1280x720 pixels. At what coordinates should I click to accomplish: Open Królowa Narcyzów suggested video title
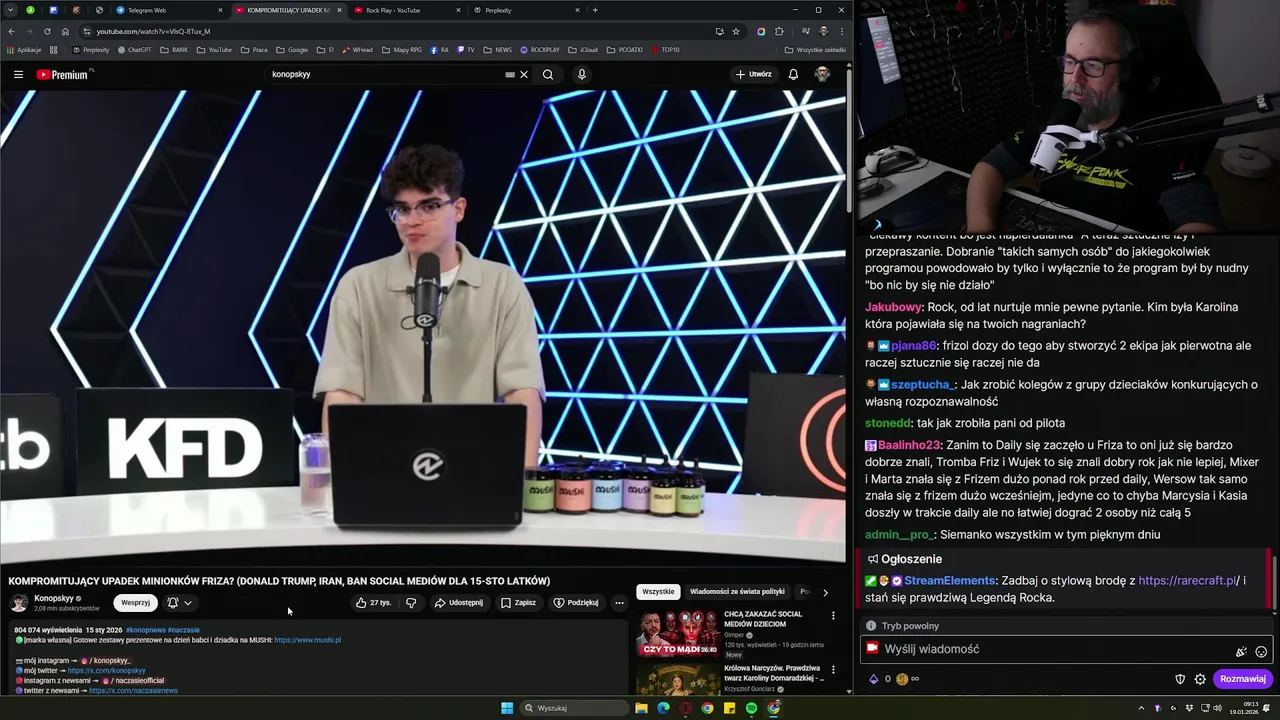[772, 673]
